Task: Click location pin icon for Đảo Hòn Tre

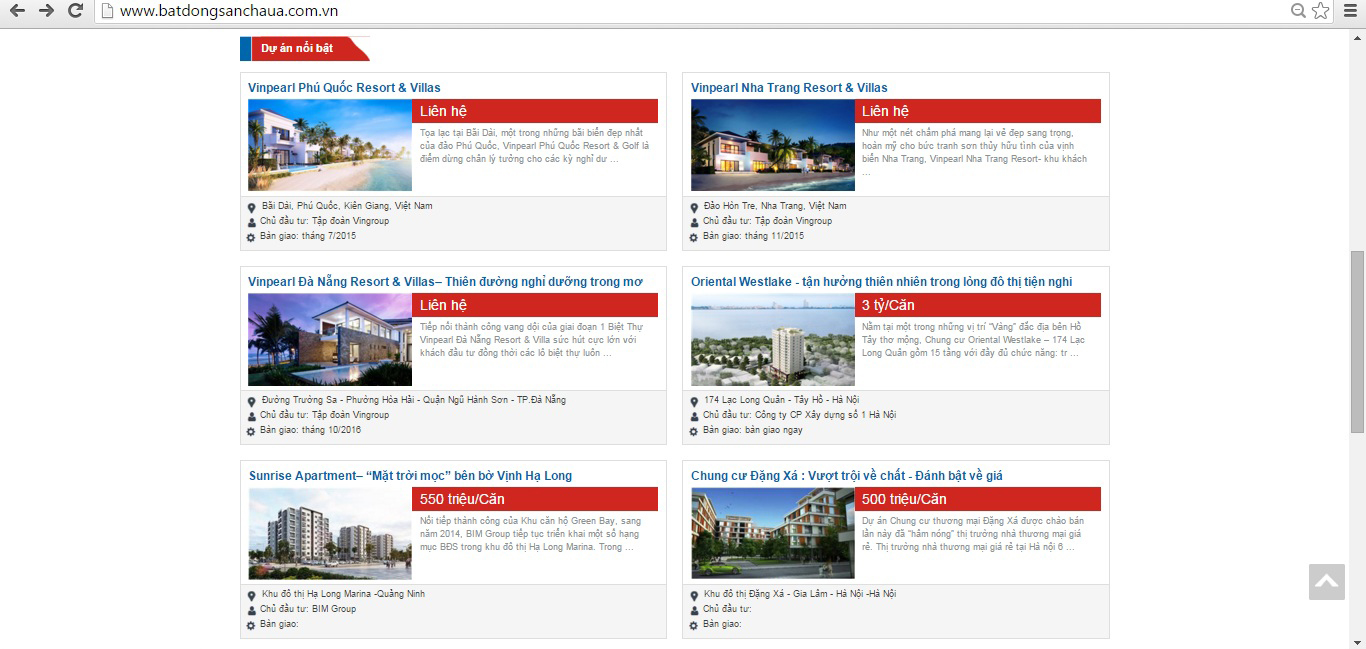Action: pos(694,207)
